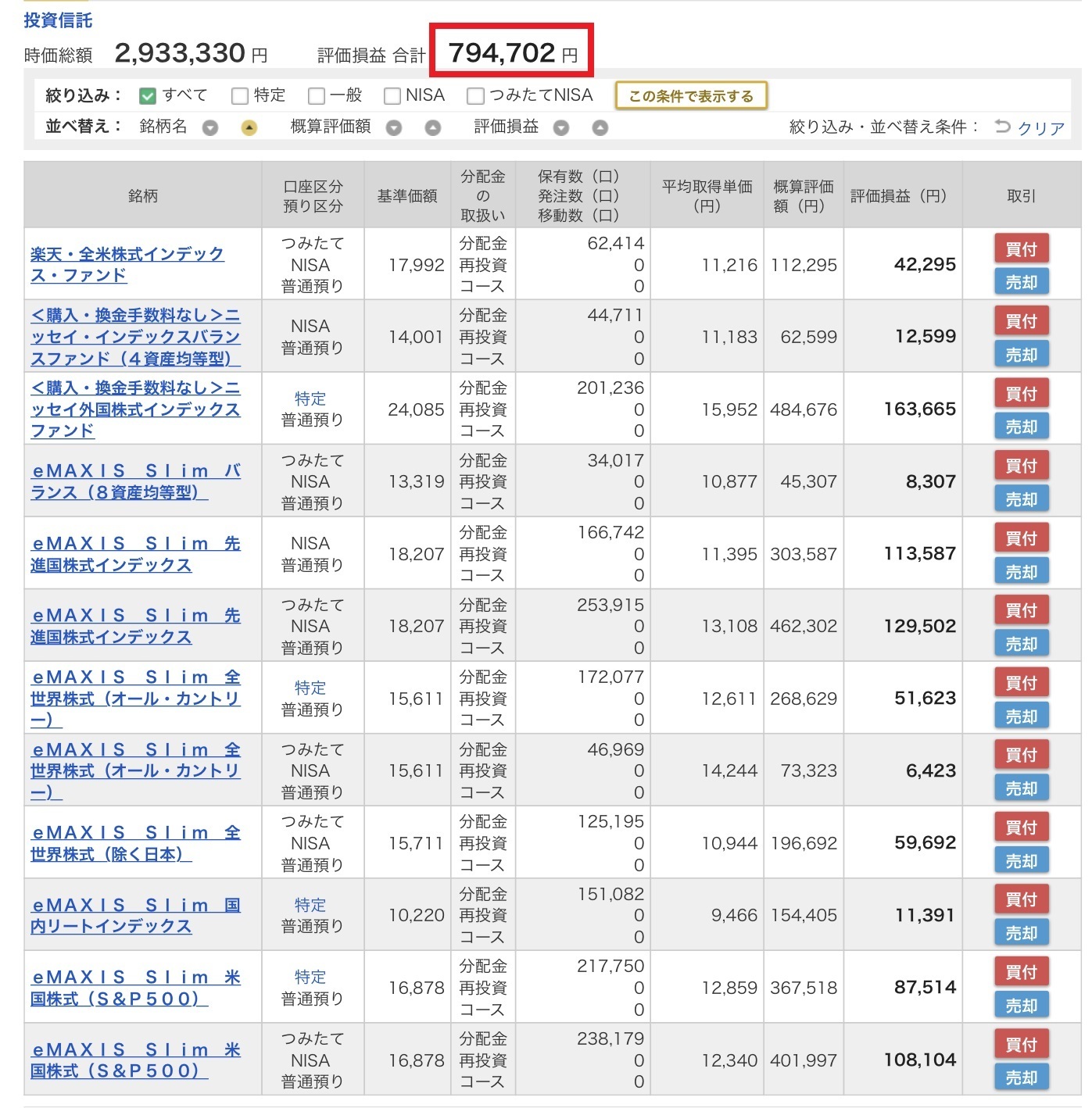Sort 評価損益 with the down arrow icon
Viewport: 1092px width, 1108px height.
pos(561,128)
